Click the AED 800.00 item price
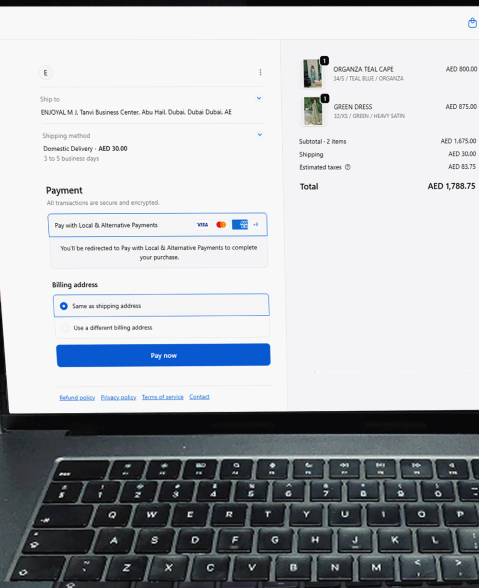479x588 pixels. tap(461, 69)
